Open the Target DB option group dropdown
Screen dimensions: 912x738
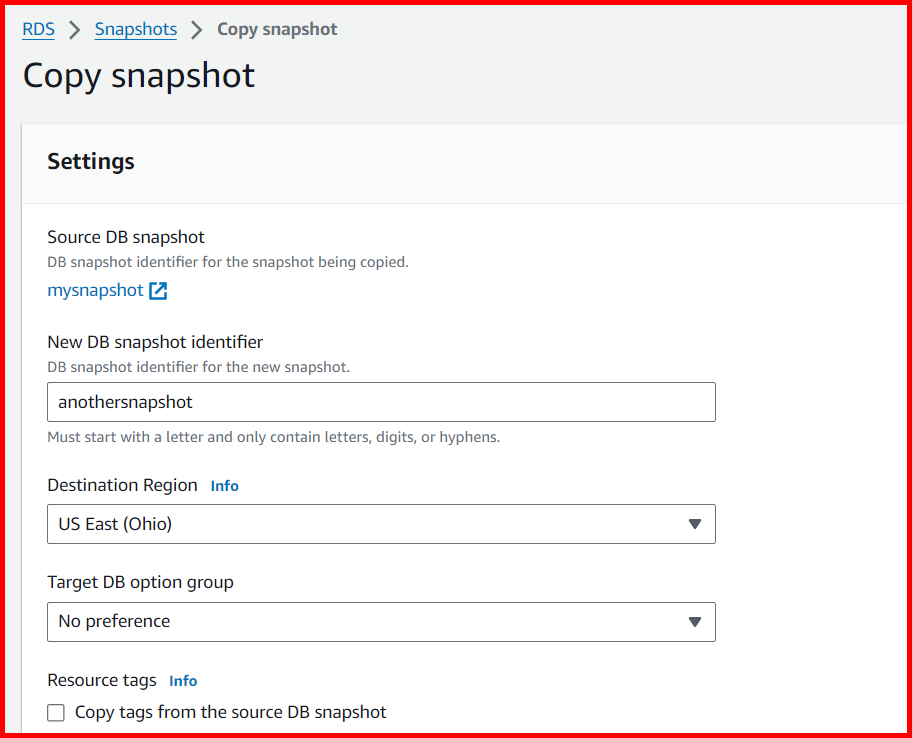pos(380,621)
